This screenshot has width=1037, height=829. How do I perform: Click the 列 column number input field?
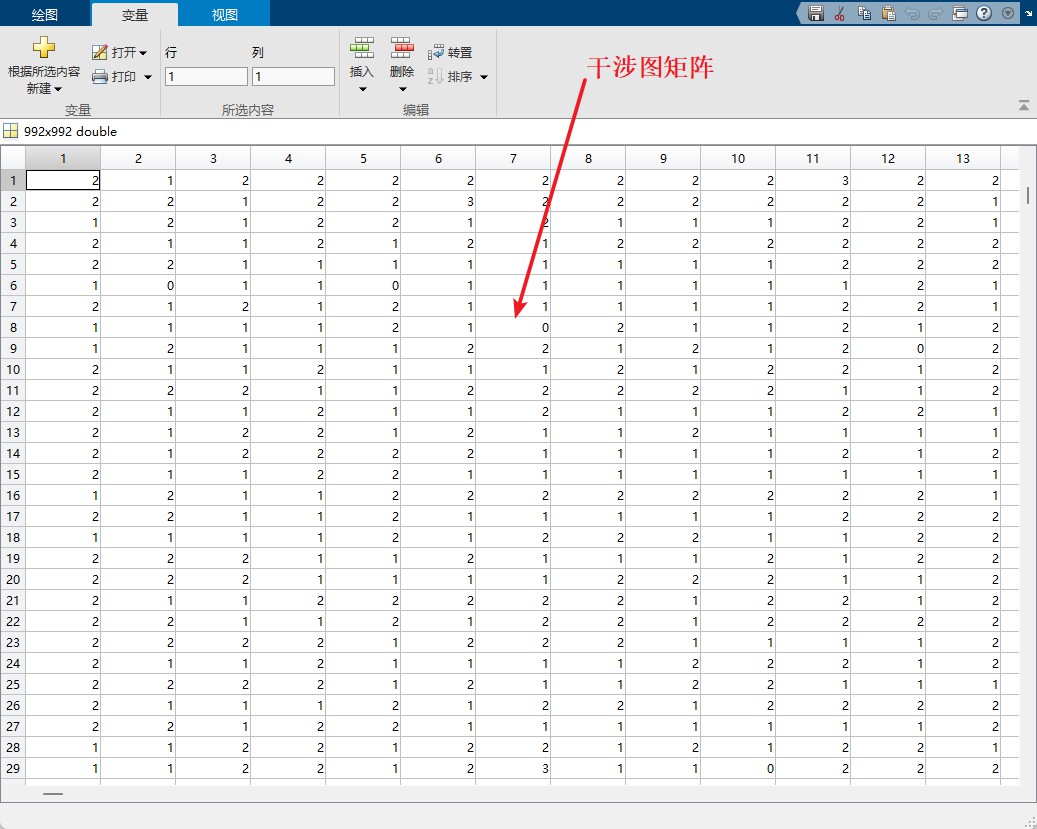pos(293,77)
